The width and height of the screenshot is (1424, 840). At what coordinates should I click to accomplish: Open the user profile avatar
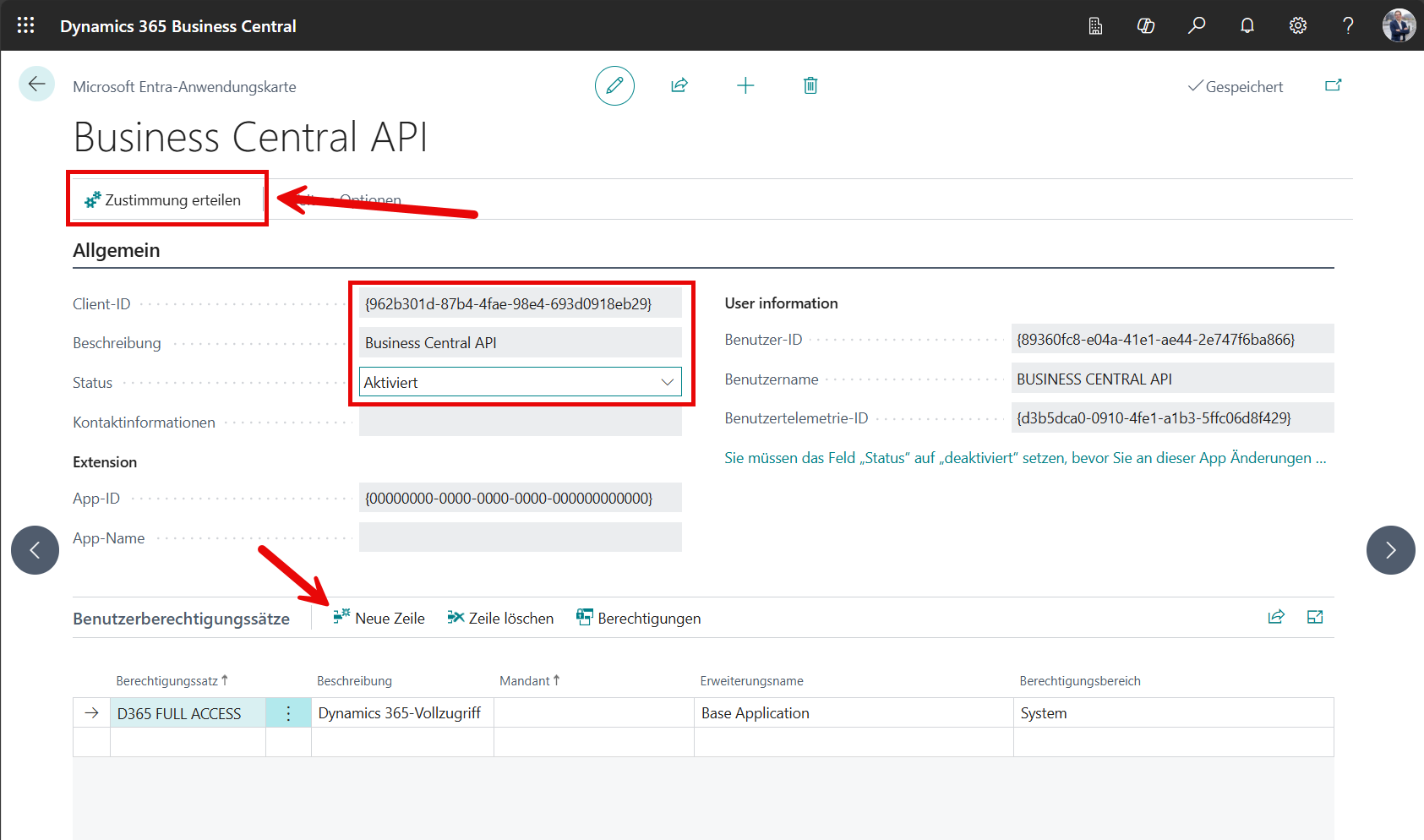(1399, 25)
